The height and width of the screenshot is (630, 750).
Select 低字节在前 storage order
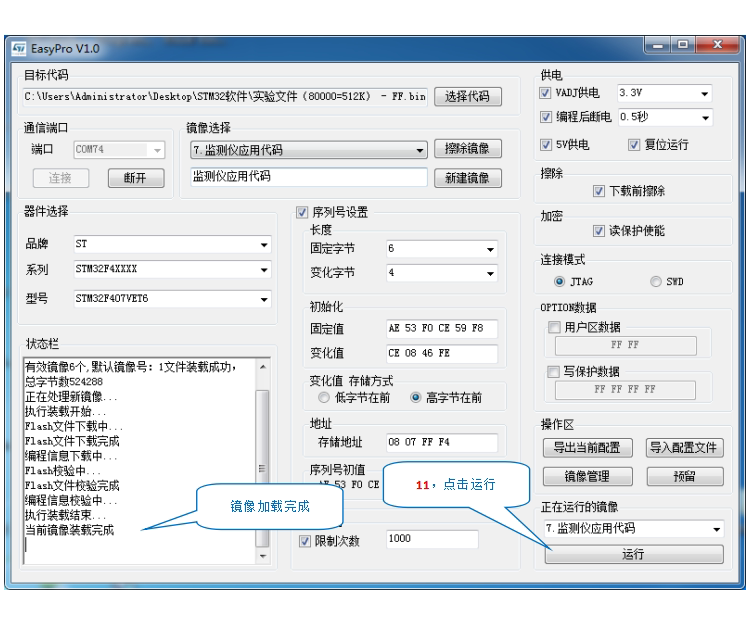pos(324,397)
